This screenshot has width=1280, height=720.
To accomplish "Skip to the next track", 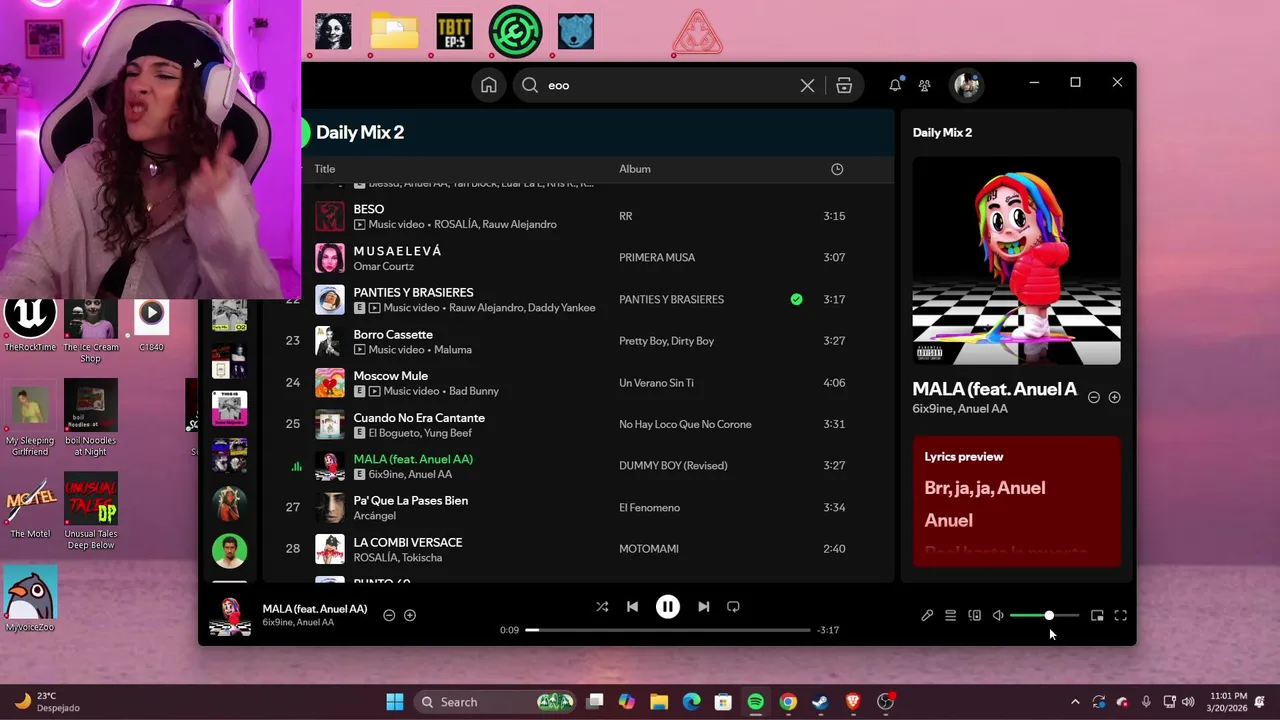I will [703, 607].
